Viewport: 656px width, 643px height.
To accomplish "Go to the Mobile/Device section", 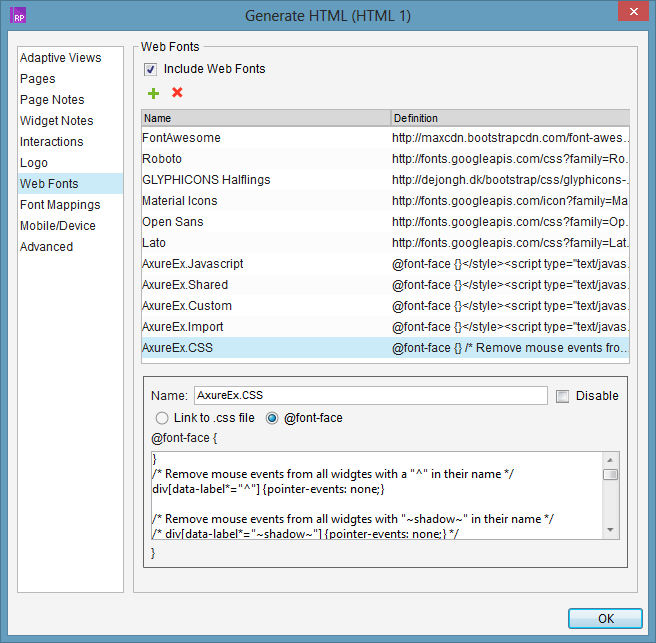I will coord(59,226).
